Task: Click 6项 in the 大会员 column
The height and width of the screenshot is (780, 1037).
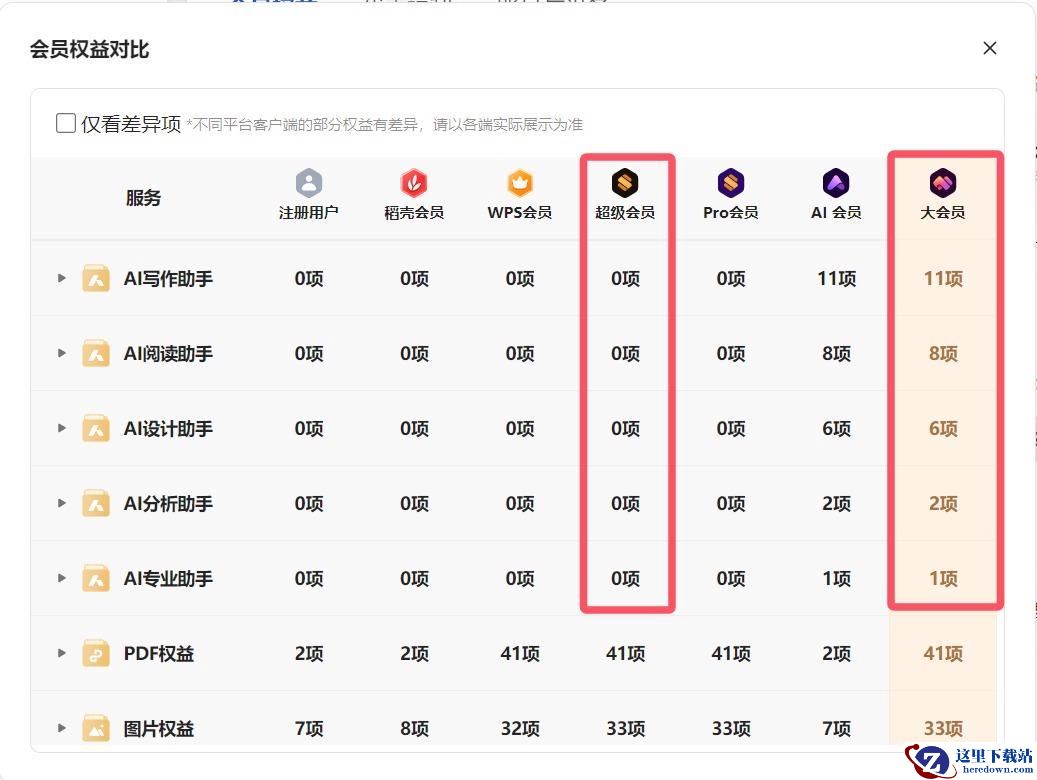Action: click(x=943, y=429)
